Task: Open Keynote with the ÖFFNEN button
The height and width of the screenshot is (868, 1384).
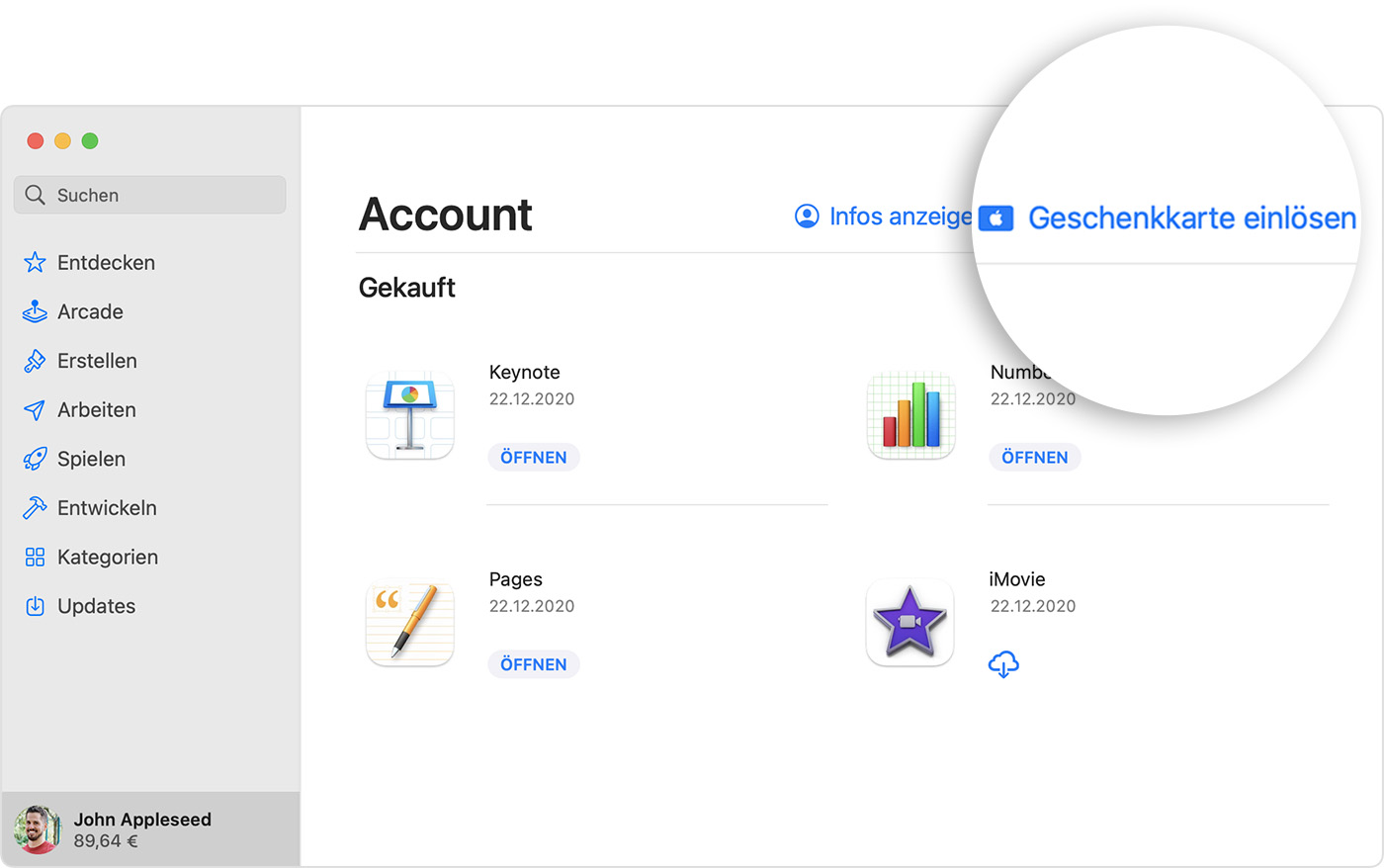Action: 534,458
